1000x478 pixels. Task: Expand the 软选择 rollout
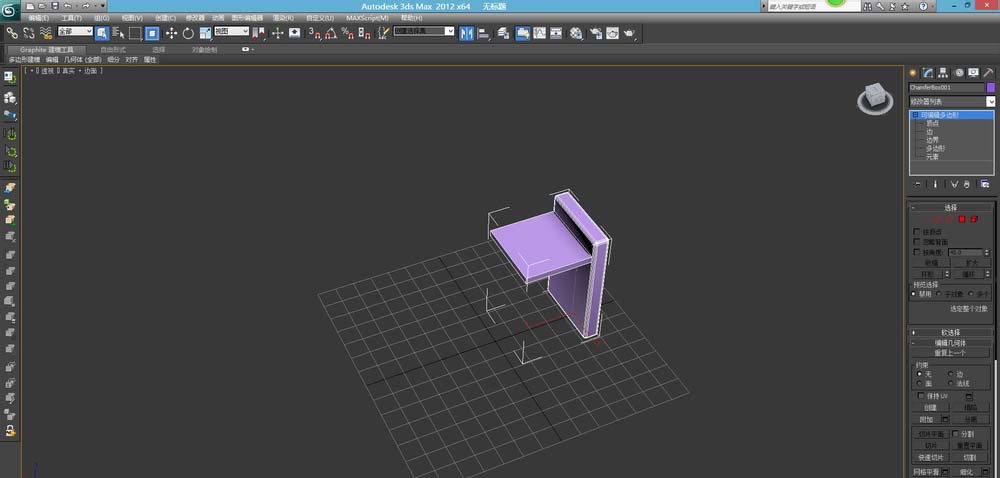tap(951, 333)
